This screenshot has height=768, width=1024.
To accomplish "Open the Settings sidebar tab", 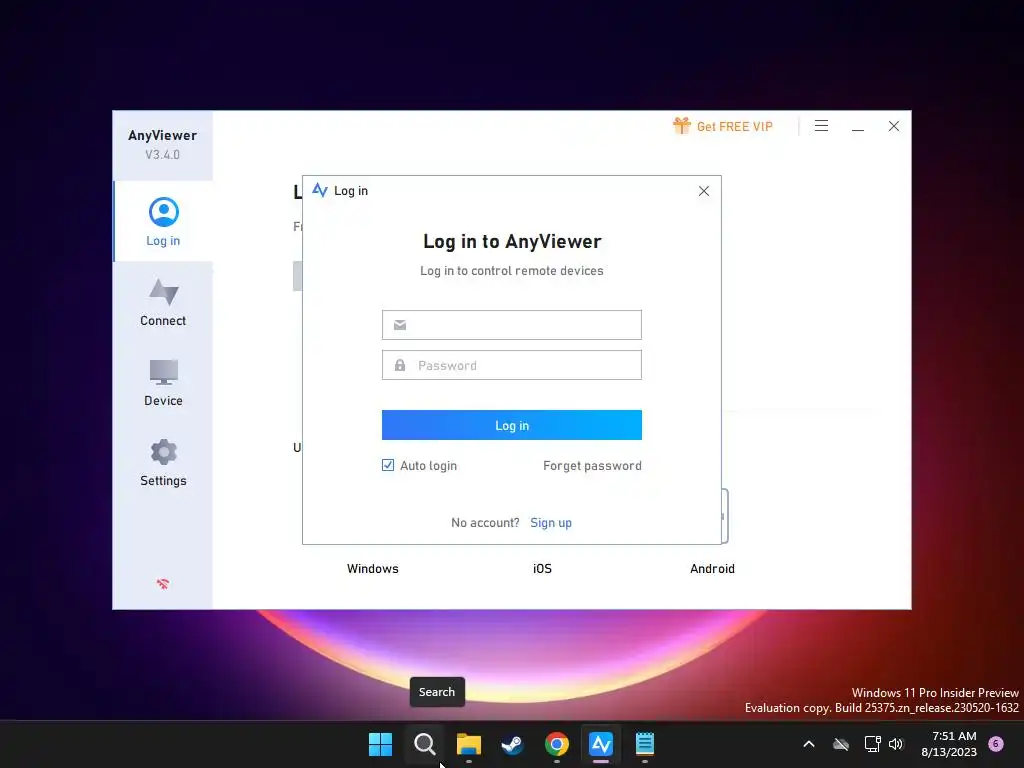I will coord(163,462).
